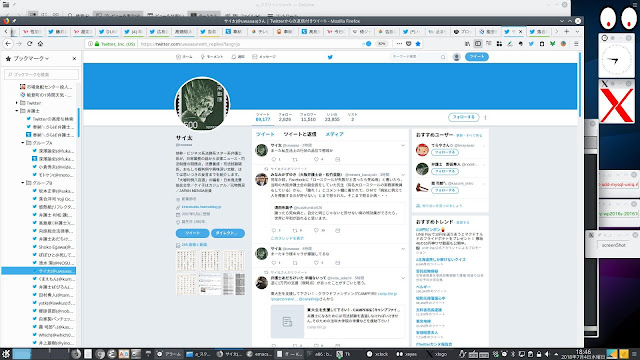Collapse the グループA bookmark folder
This screenshot has height=360, width=640.
click(x=23, y=143)
